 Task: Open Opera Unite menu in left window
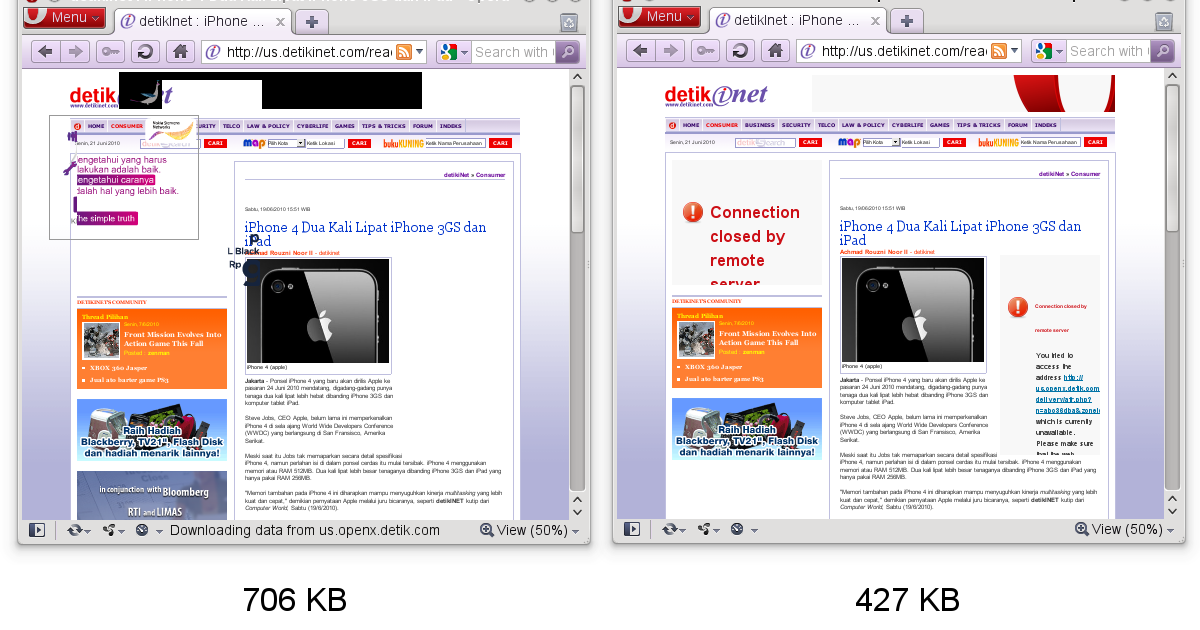coord(113,530)
